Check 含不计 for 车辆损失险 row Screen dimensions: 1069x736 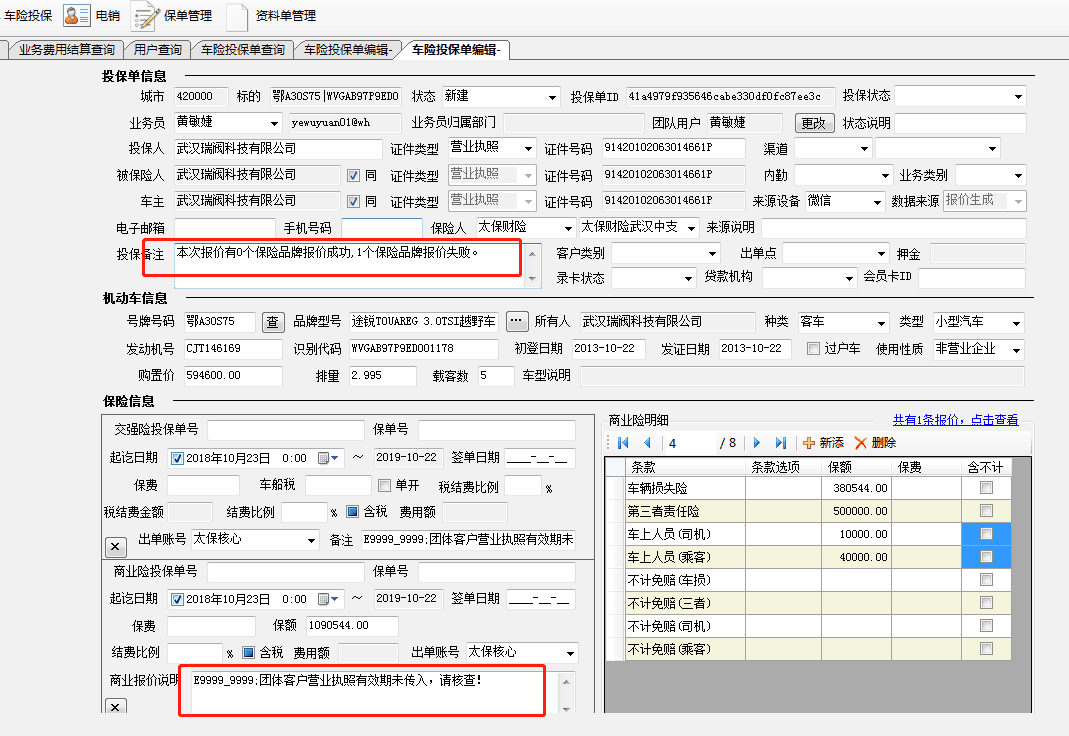coord(986,488)
